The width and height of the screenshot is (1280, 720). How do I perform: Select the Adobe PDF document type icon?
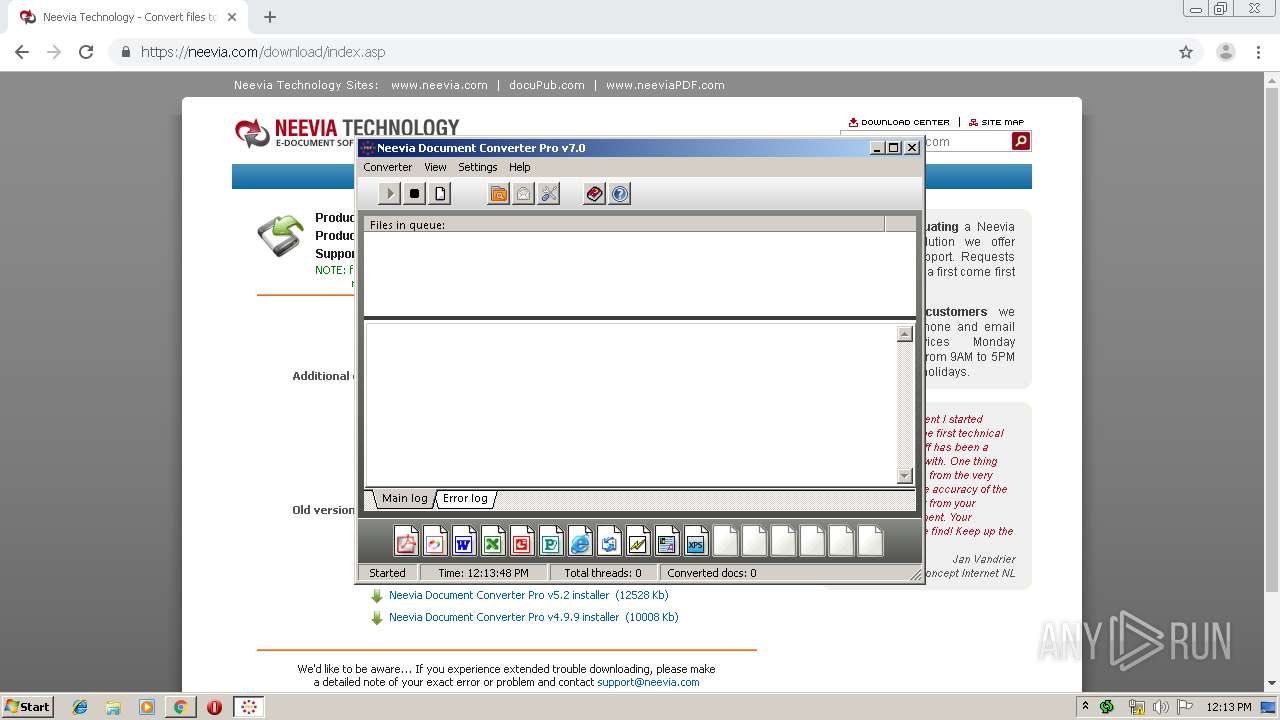(x=406, y=541)
